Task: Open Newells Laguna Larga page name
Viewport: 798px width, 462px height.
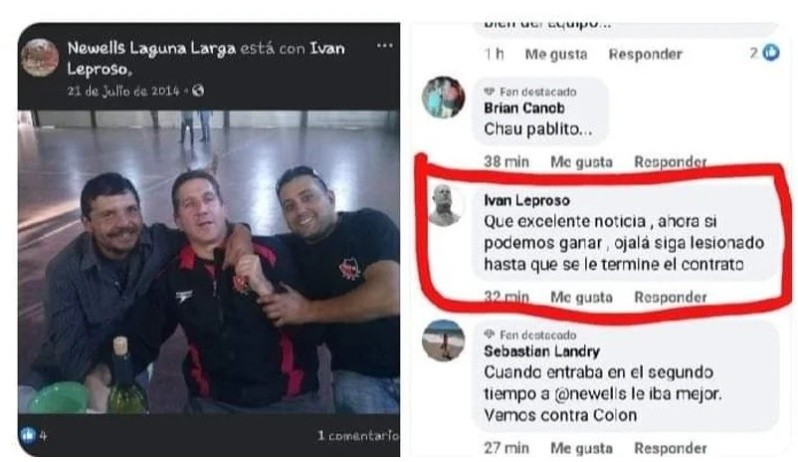Action: pyautogui.click(x=152, y=48)
